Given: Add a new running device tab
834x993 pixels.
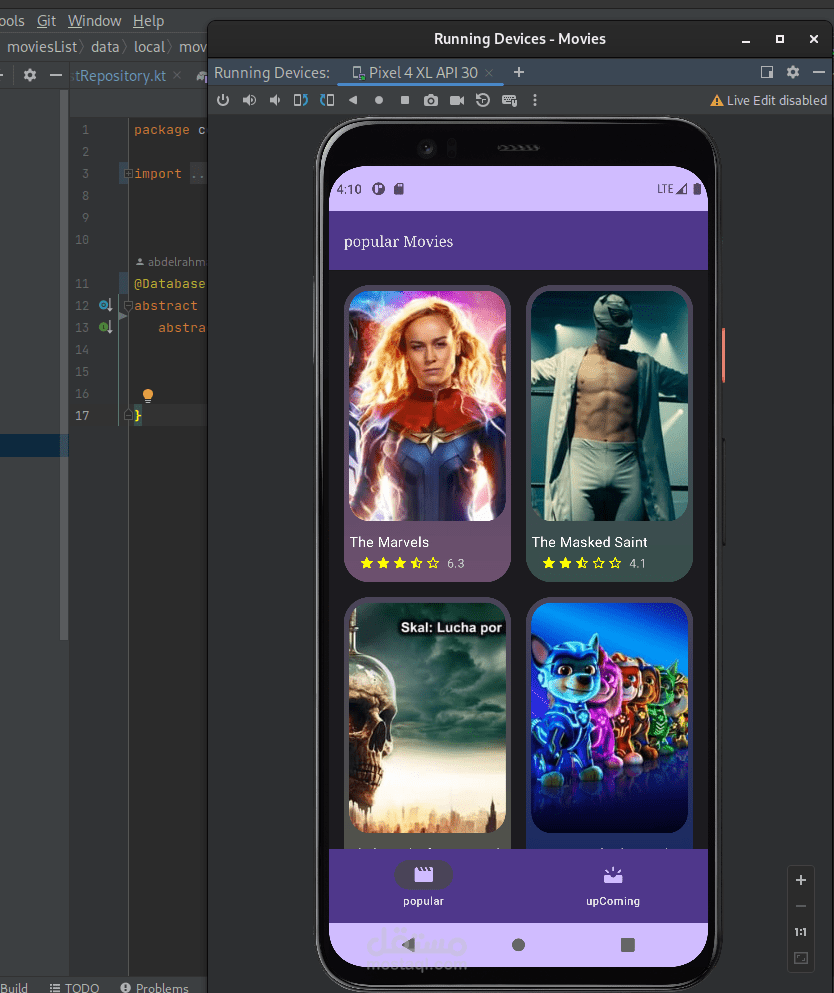Looking at the screenshot, I should 519,72.
